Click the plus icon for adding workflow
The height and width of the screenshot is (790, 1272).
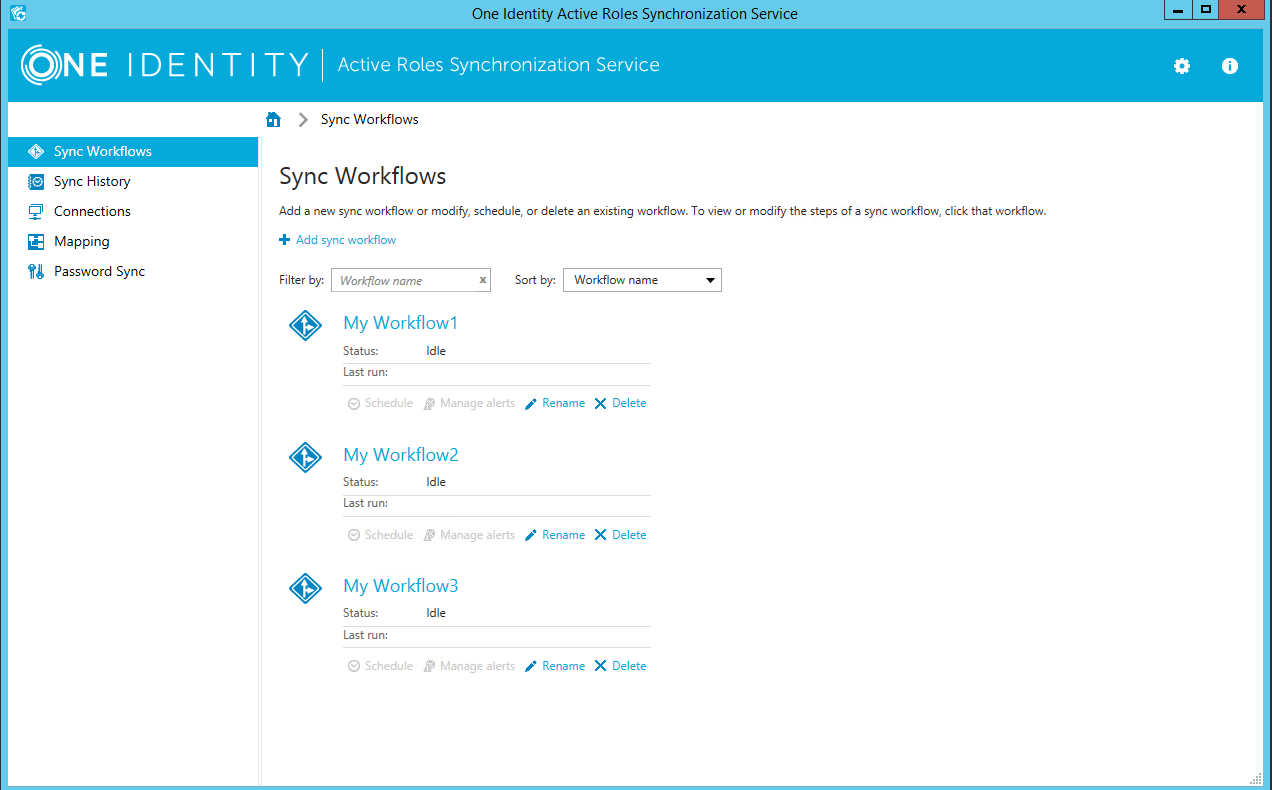285,240
